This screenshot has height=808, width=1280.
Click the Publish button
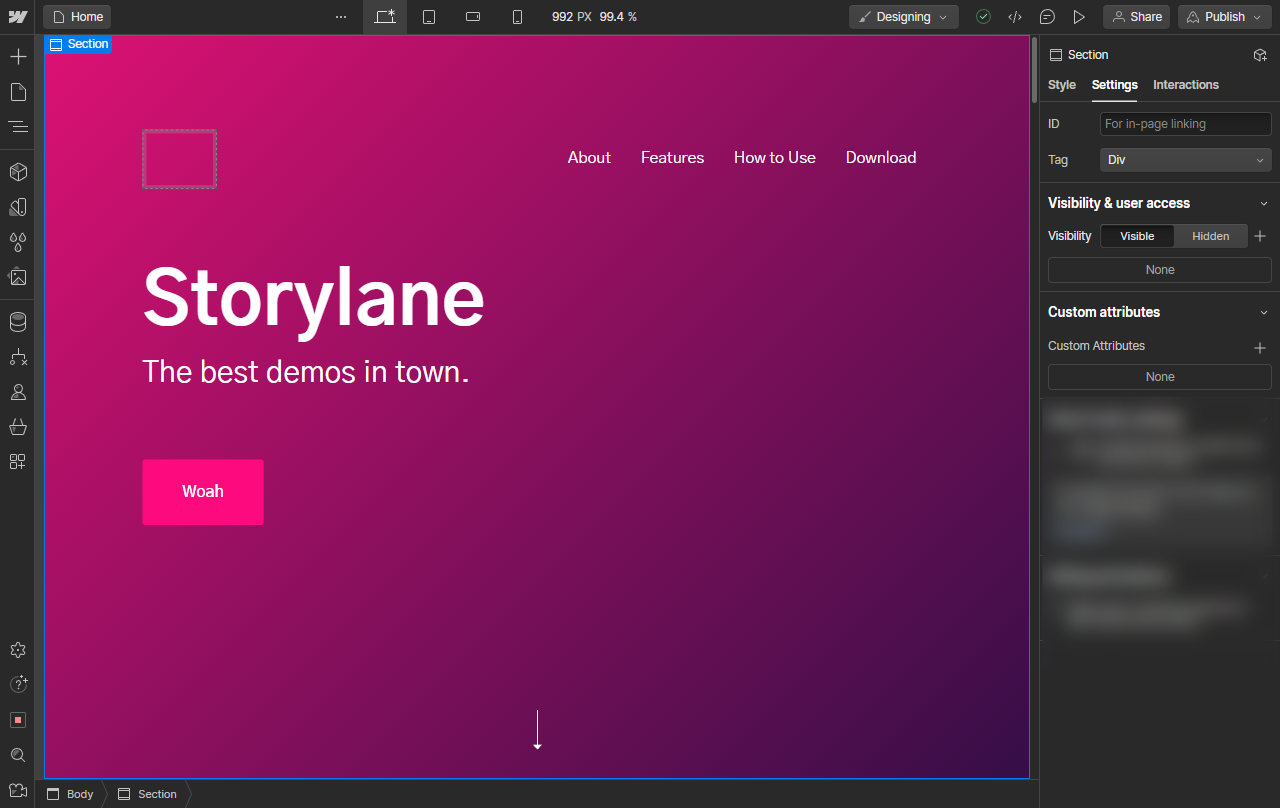(x=1224, y=17)
